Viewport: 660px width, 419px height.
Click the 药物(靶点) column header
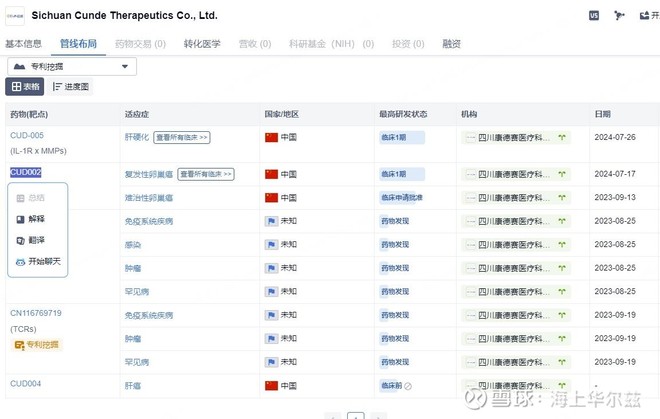click(29, 114)
